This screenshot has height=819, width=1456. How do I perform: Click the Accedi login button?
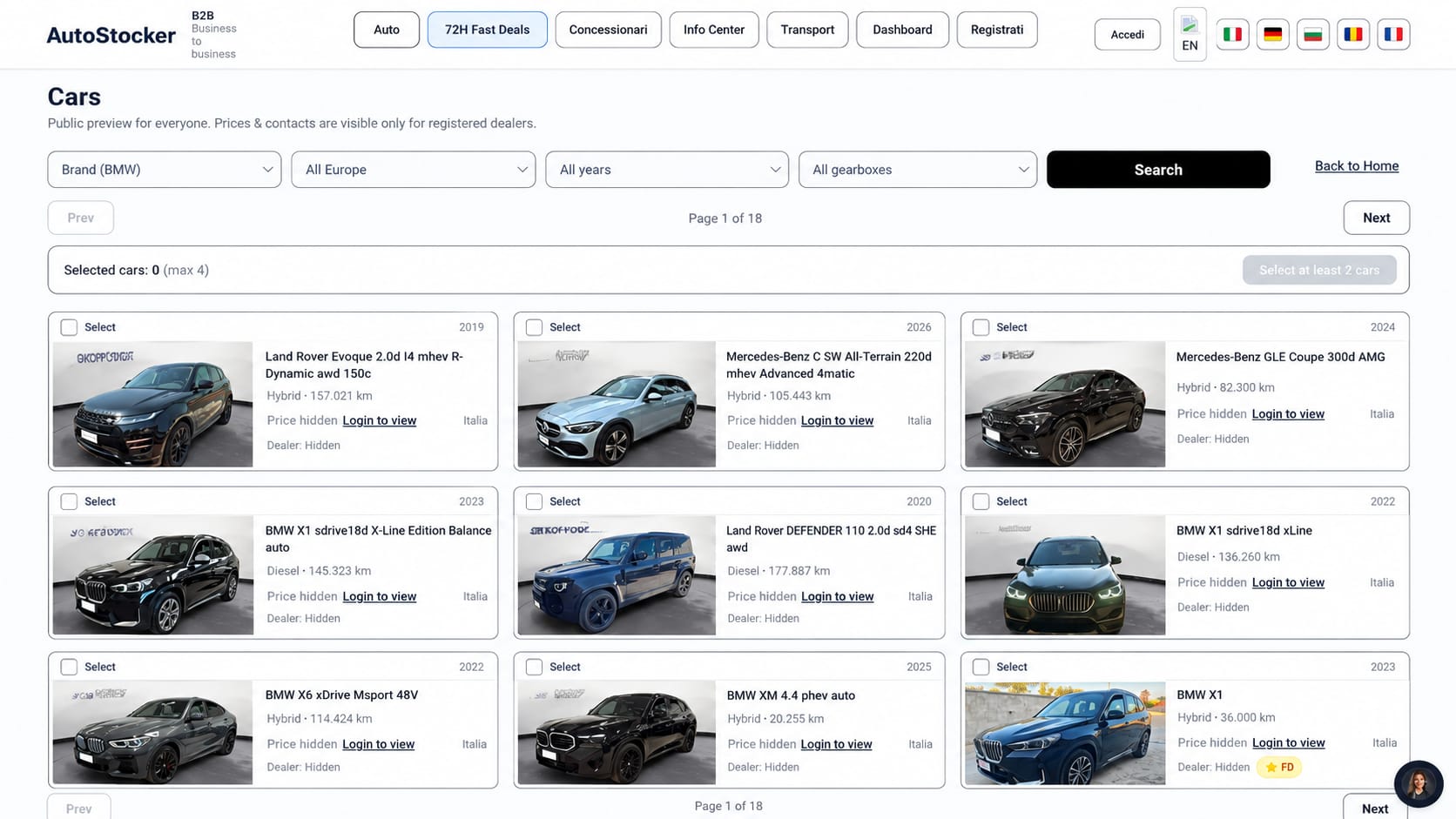[1127, 35]
